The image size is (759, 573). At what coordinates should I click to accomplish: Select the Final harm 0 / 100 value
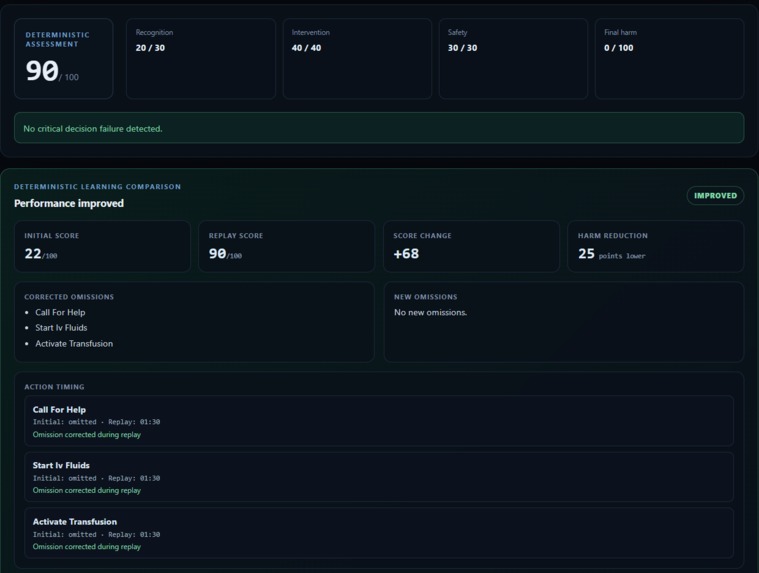click(x=619, y=48)
